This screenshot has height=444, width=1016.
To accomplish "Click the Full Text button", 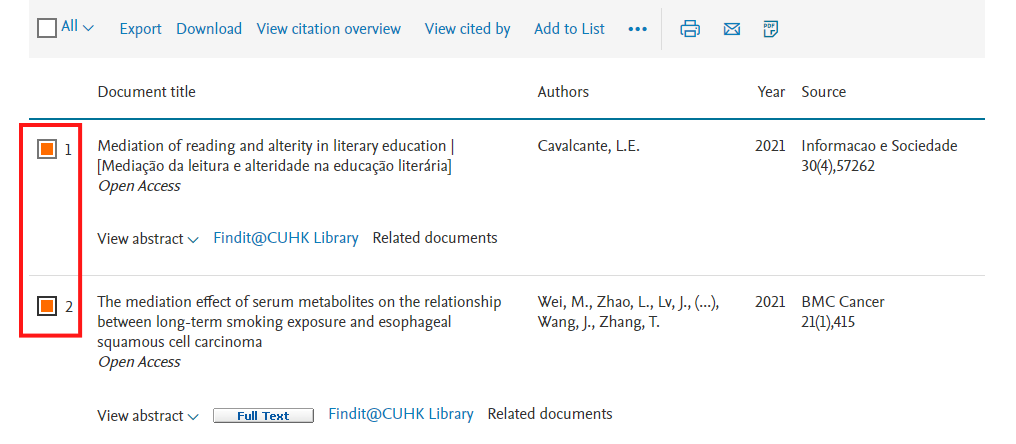I will (x=263, y=416).
